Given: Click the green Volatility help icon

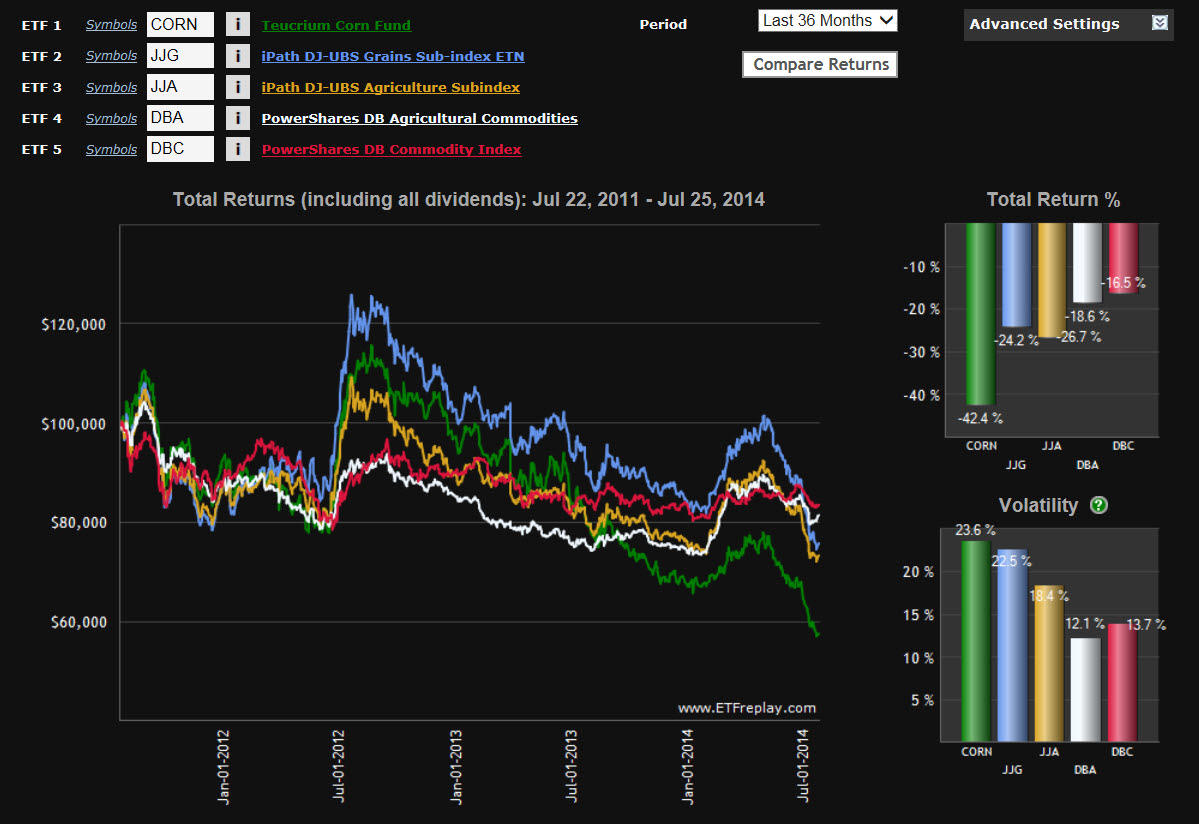Looking at the screenshot, I should tap(1099, 505).
